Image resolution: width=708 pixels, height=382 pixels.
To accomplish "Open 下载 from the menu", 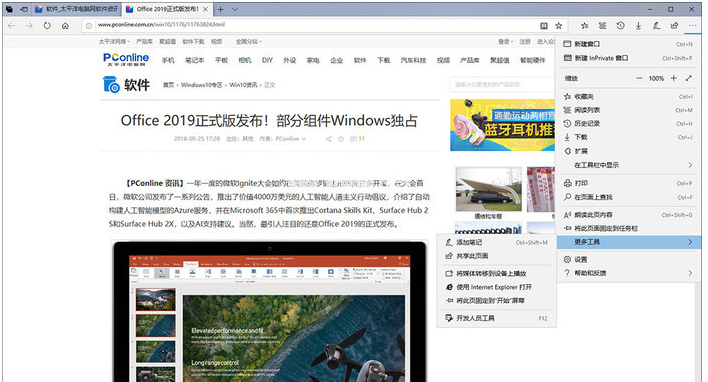I will point(628,137).
